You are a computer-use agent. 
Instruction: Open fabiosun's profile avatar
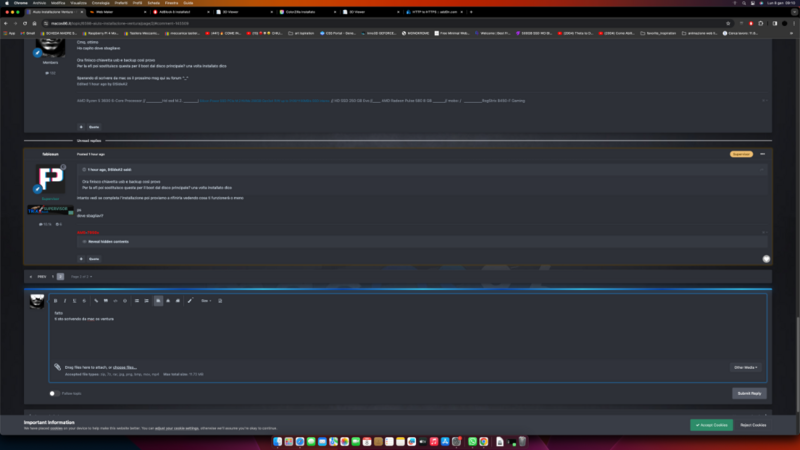coord(50,178)
